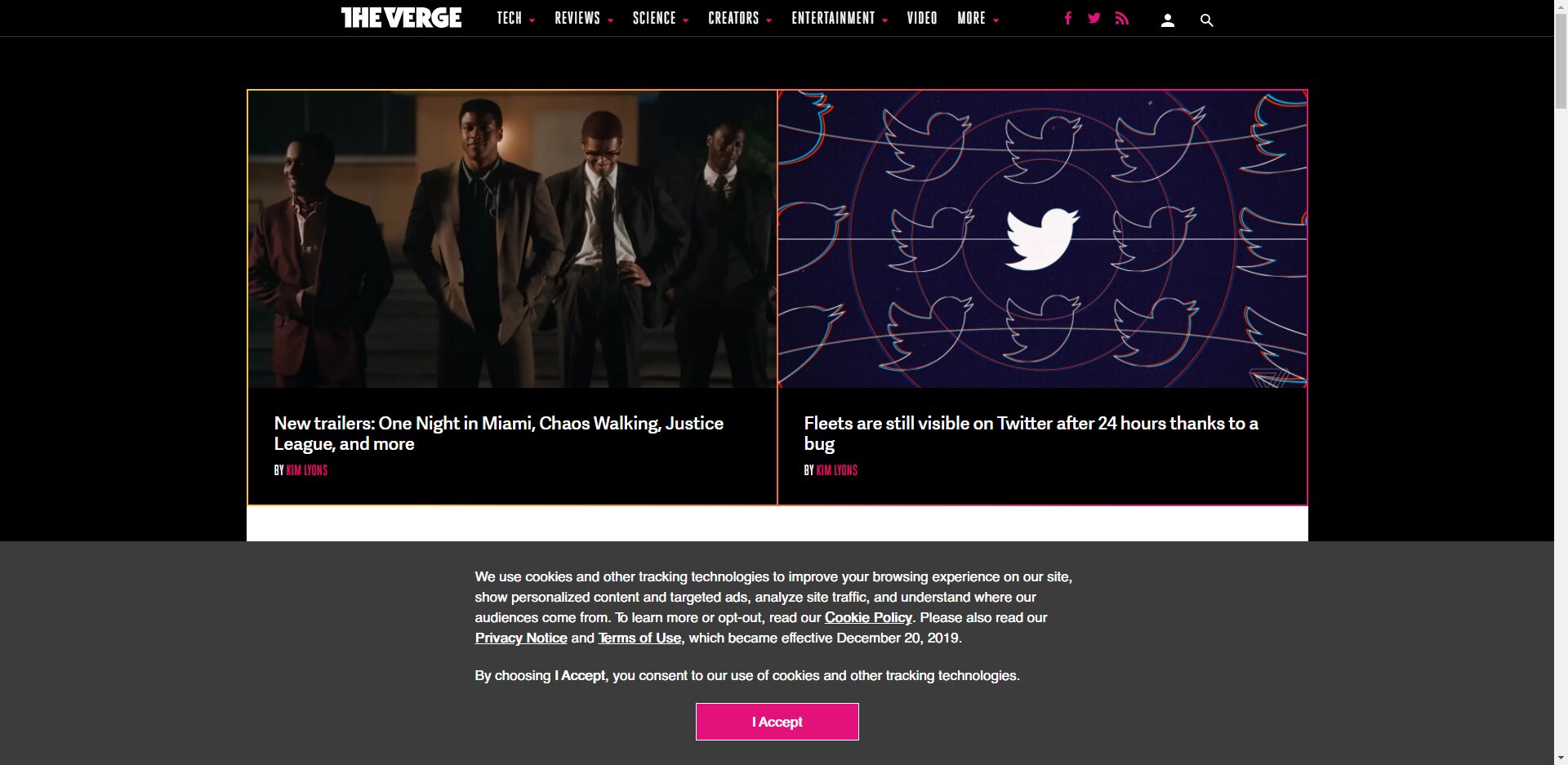Expand the Creators dropdown menu

coord(739,18)
